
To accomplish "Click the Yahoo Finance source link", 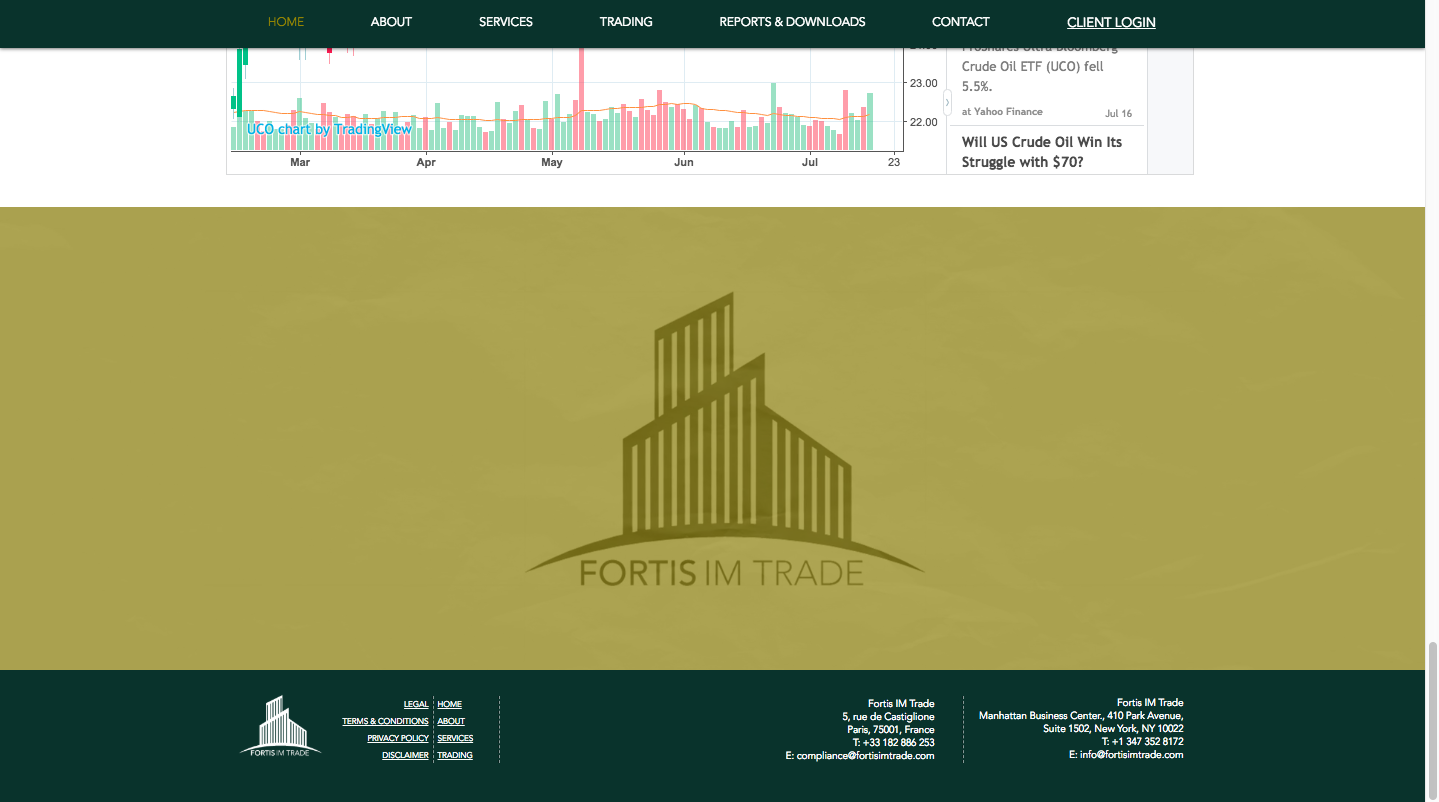I will pyautogui.click(x=1001, y=111).
